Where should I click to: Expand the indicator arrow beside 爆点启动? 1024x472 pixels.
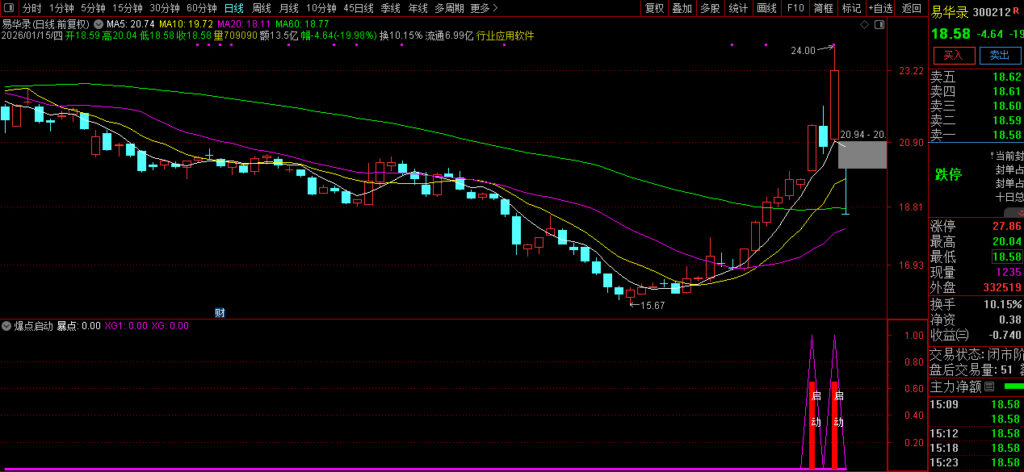tap(7, 326)
